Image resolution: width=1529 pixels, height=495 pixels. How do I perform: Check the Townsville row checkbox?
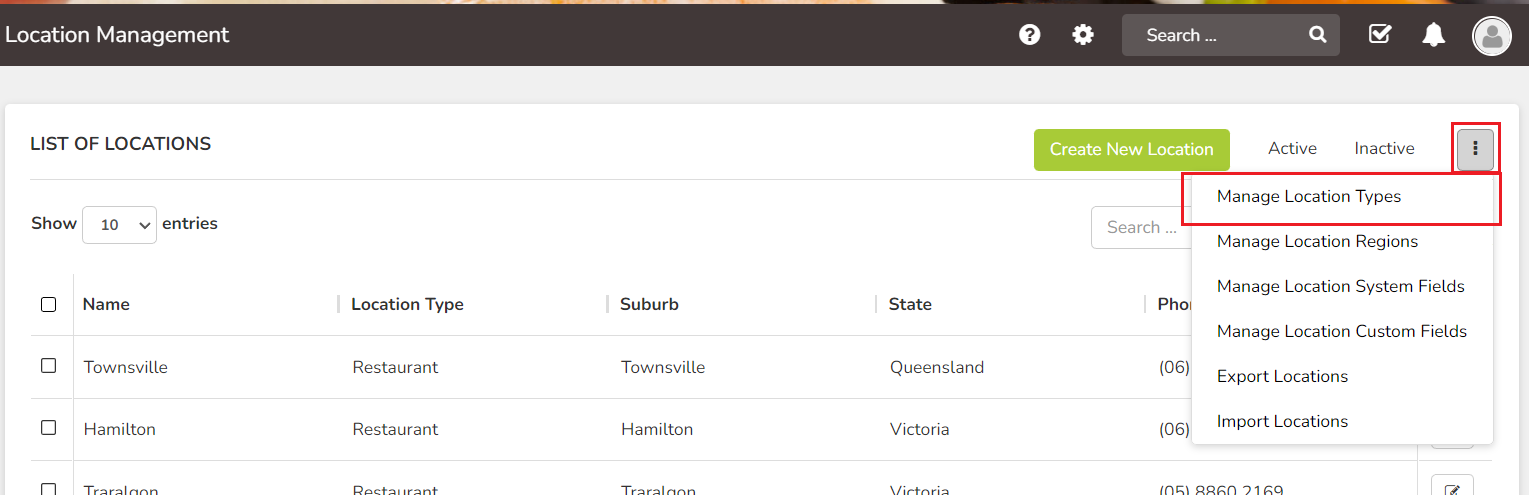click(48, 366)
